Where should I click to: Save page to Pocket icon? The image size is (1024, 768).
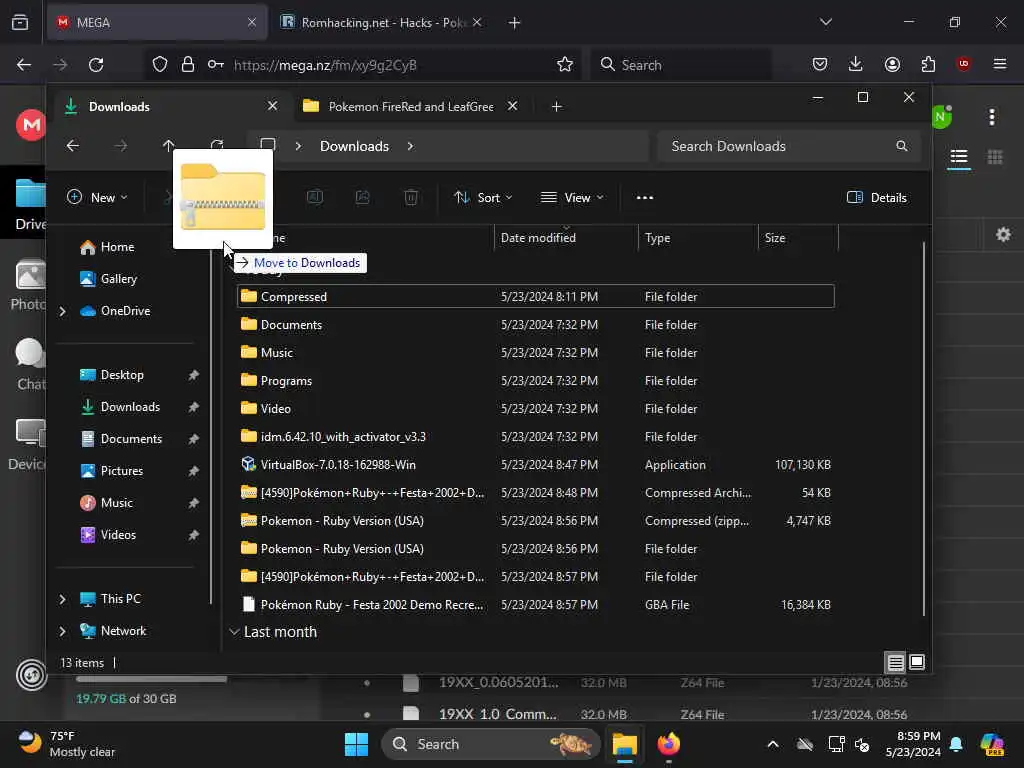pyautogui.click(x=820, y=64)
